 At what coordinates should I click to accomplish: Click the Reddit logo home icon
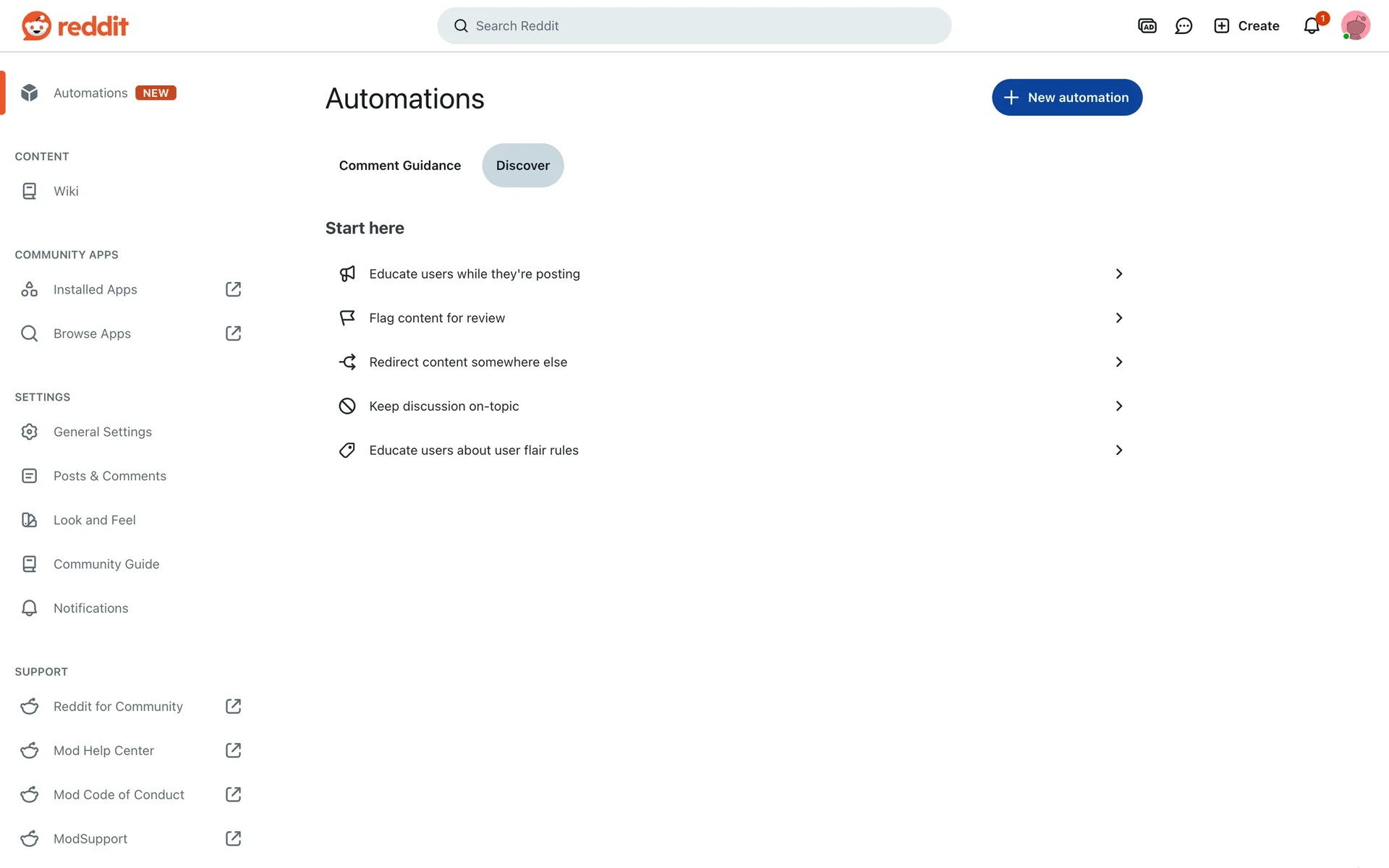point(36,26)
